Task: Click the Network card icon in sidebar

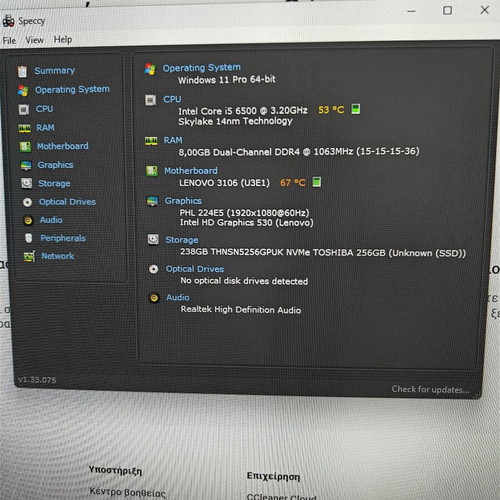Action: tap(29, 256)
